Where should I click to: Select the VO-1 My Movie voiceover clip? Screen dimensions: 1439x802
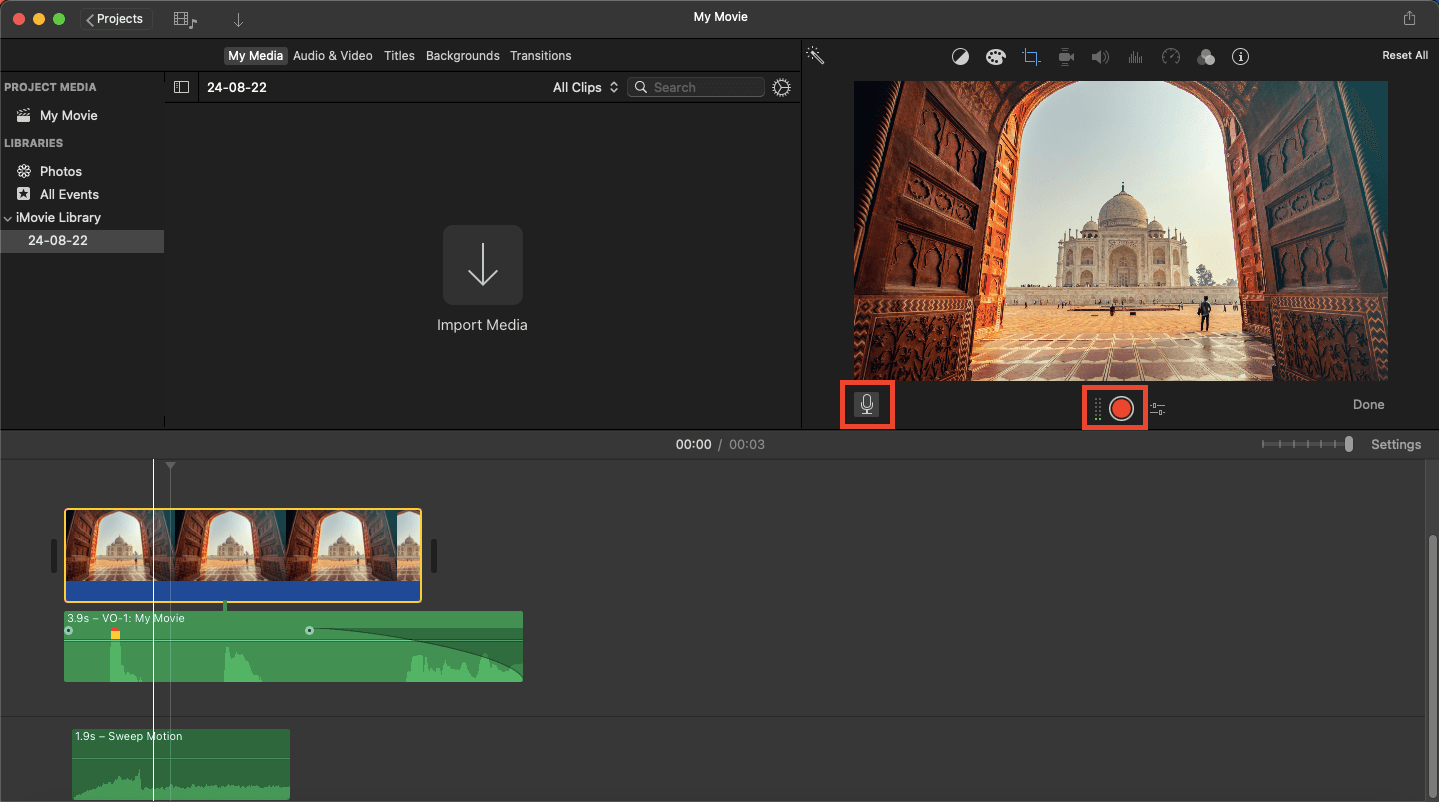tap(293, 646)
